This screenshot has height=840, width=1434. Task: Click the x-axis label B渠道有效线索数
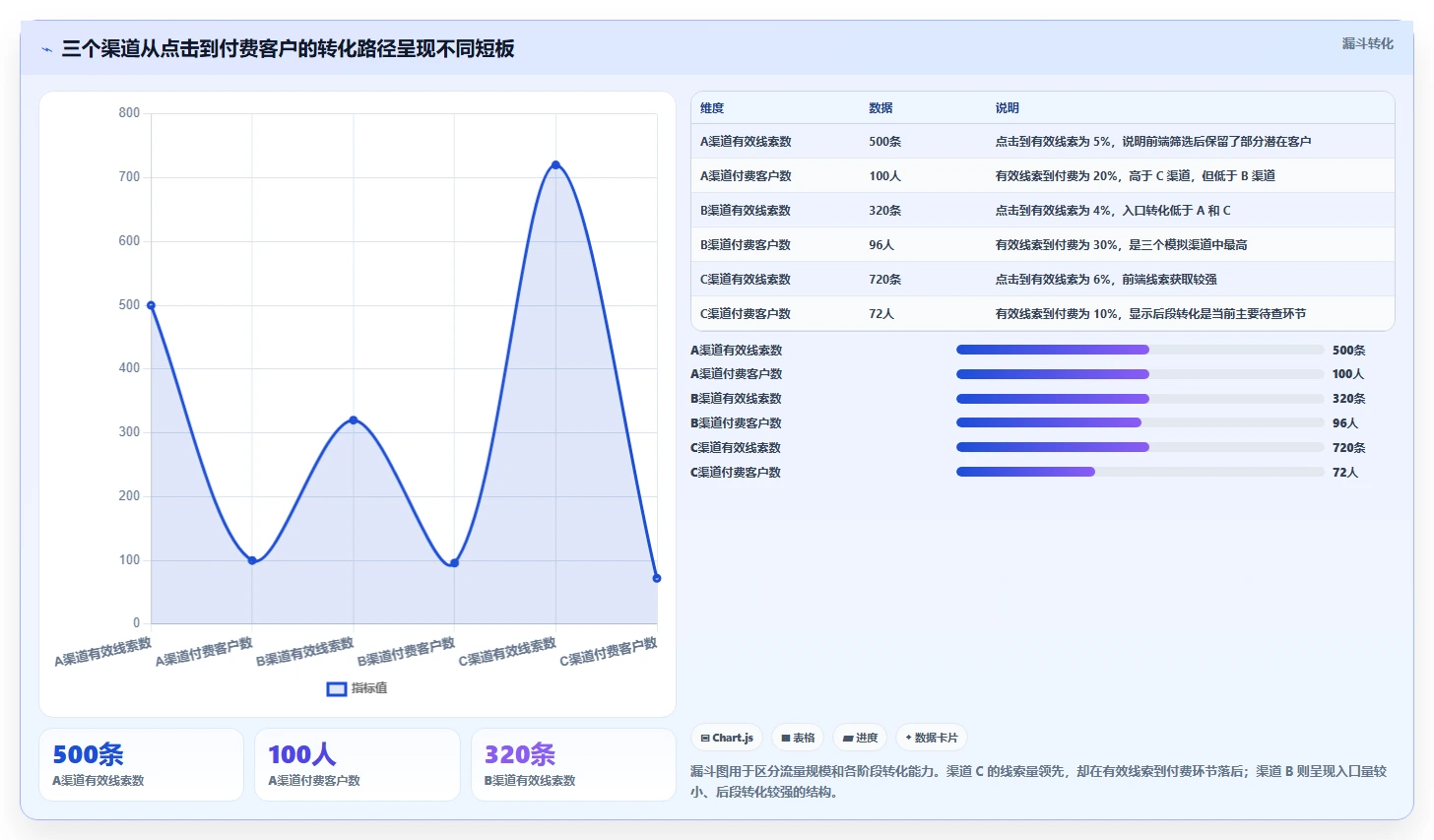click(305, 652)
